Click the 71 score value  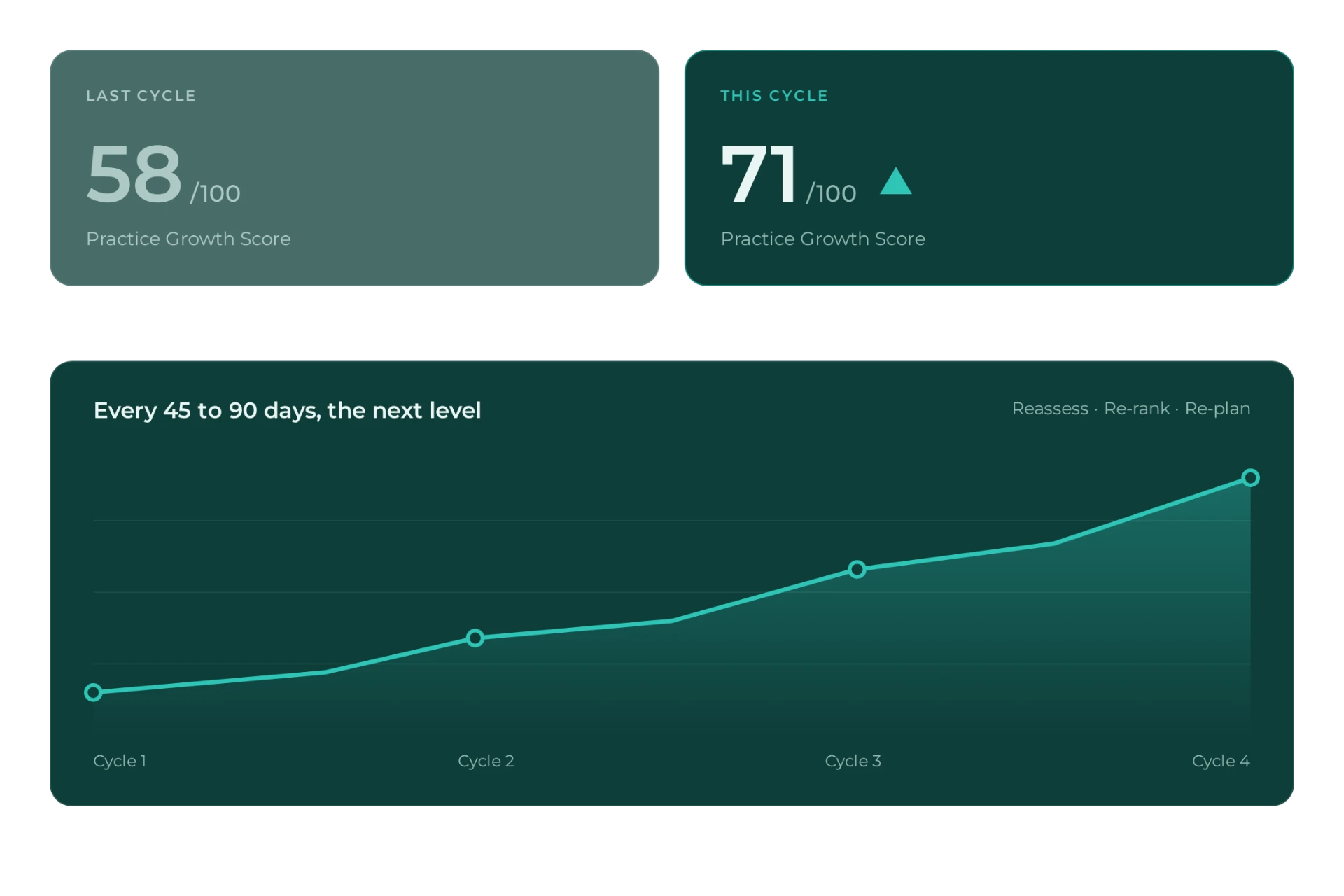click(758, 173)
